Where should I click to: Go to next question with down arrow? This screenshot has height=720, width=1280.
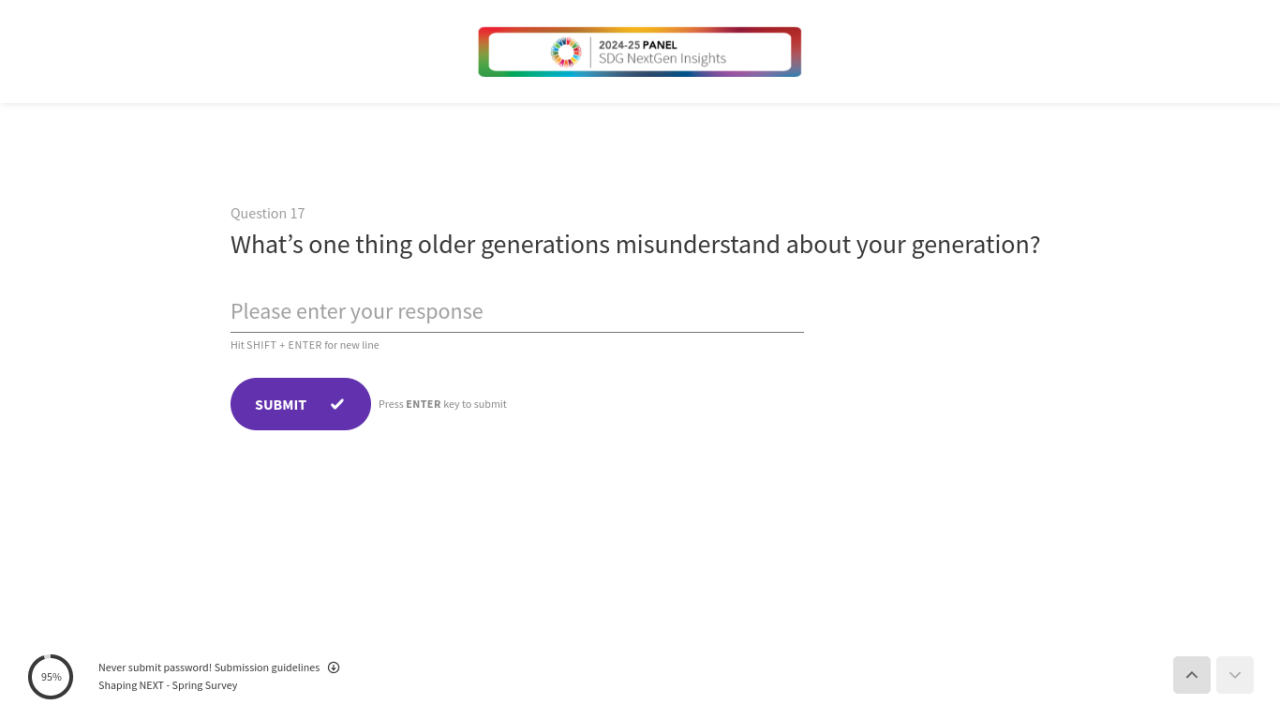click(x=1234, y=675)
